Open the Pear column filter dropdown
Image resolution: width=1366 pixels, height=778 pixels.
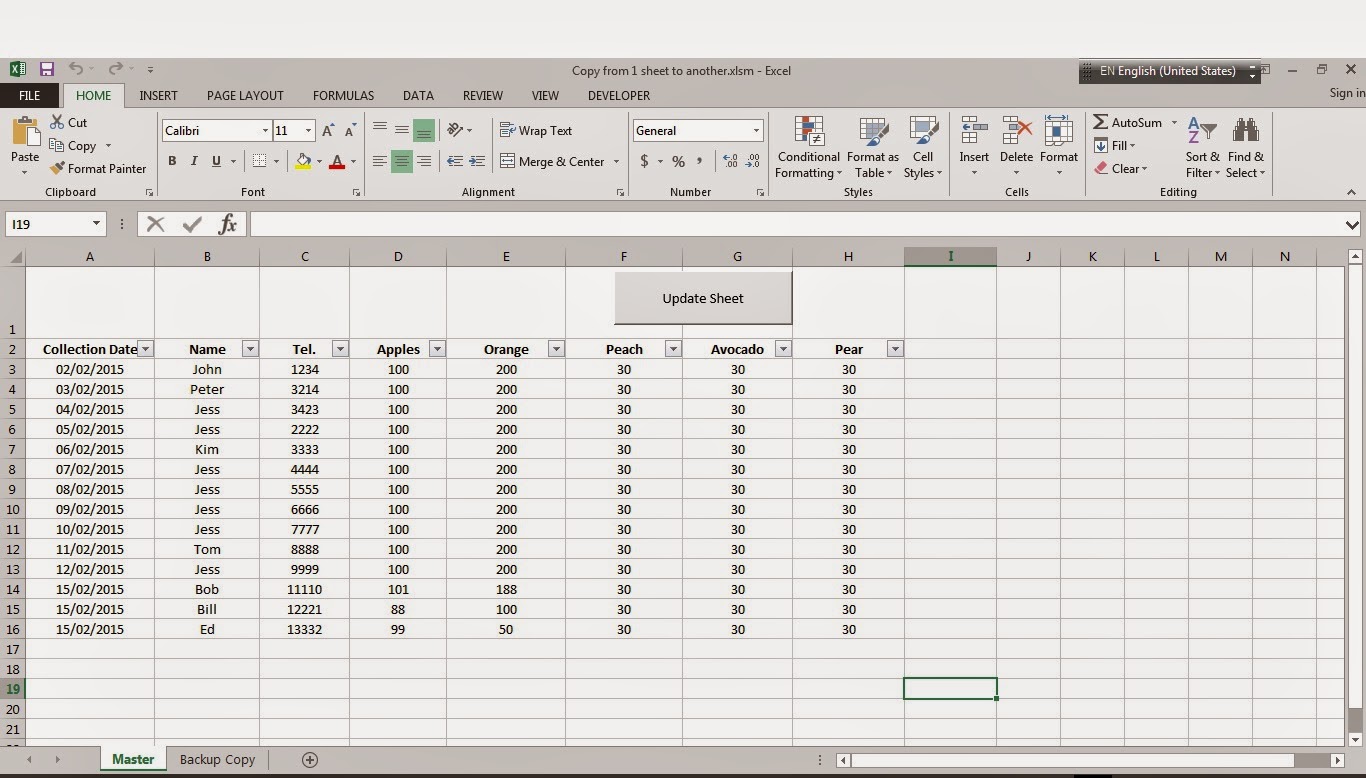(895, 349)
